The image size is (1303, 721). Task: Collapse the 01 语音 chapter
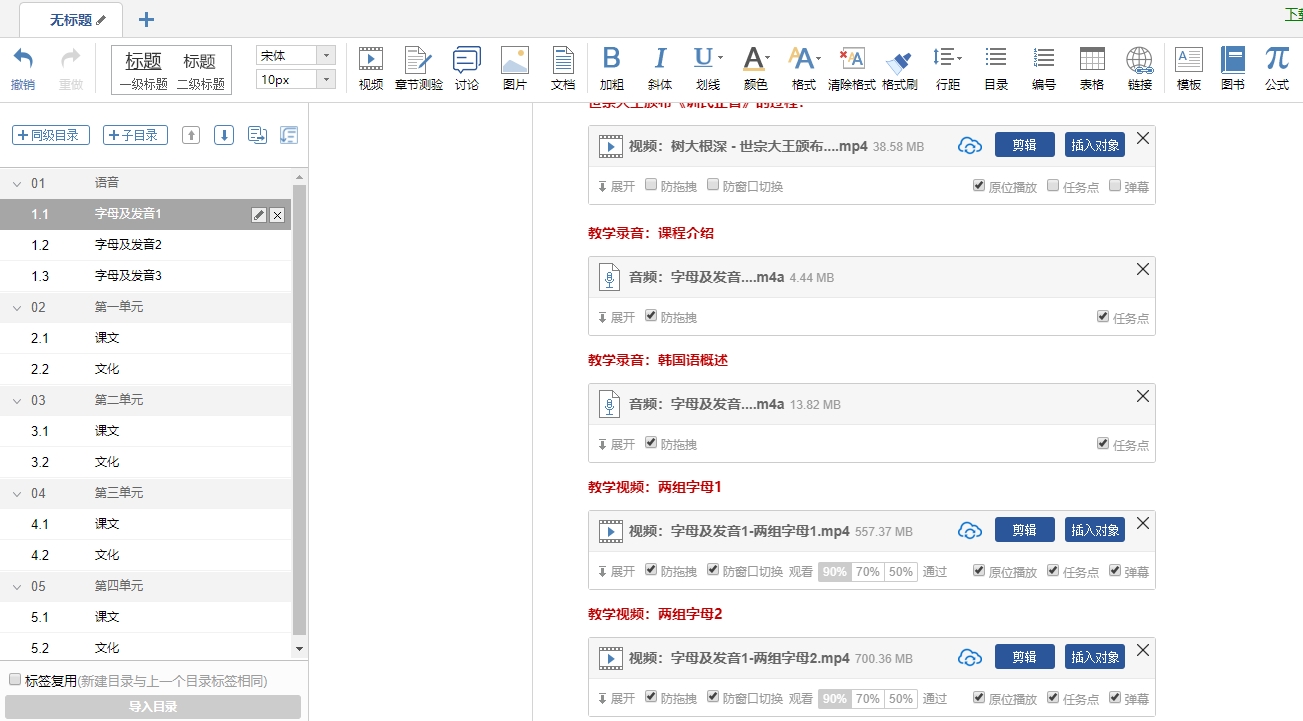17,183
